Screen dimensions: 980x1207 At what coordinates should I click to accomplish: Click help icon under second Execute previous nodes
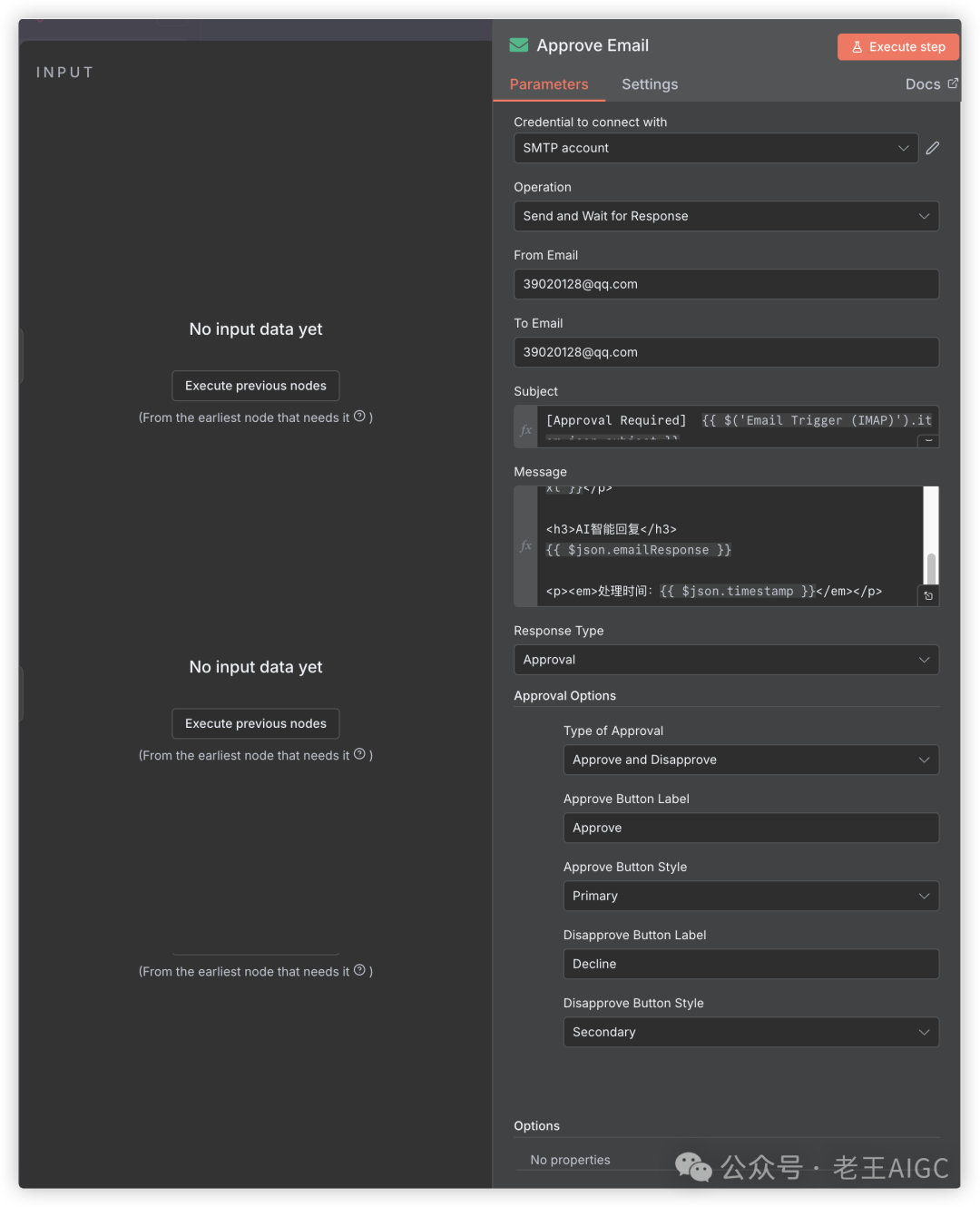point(359,754)
